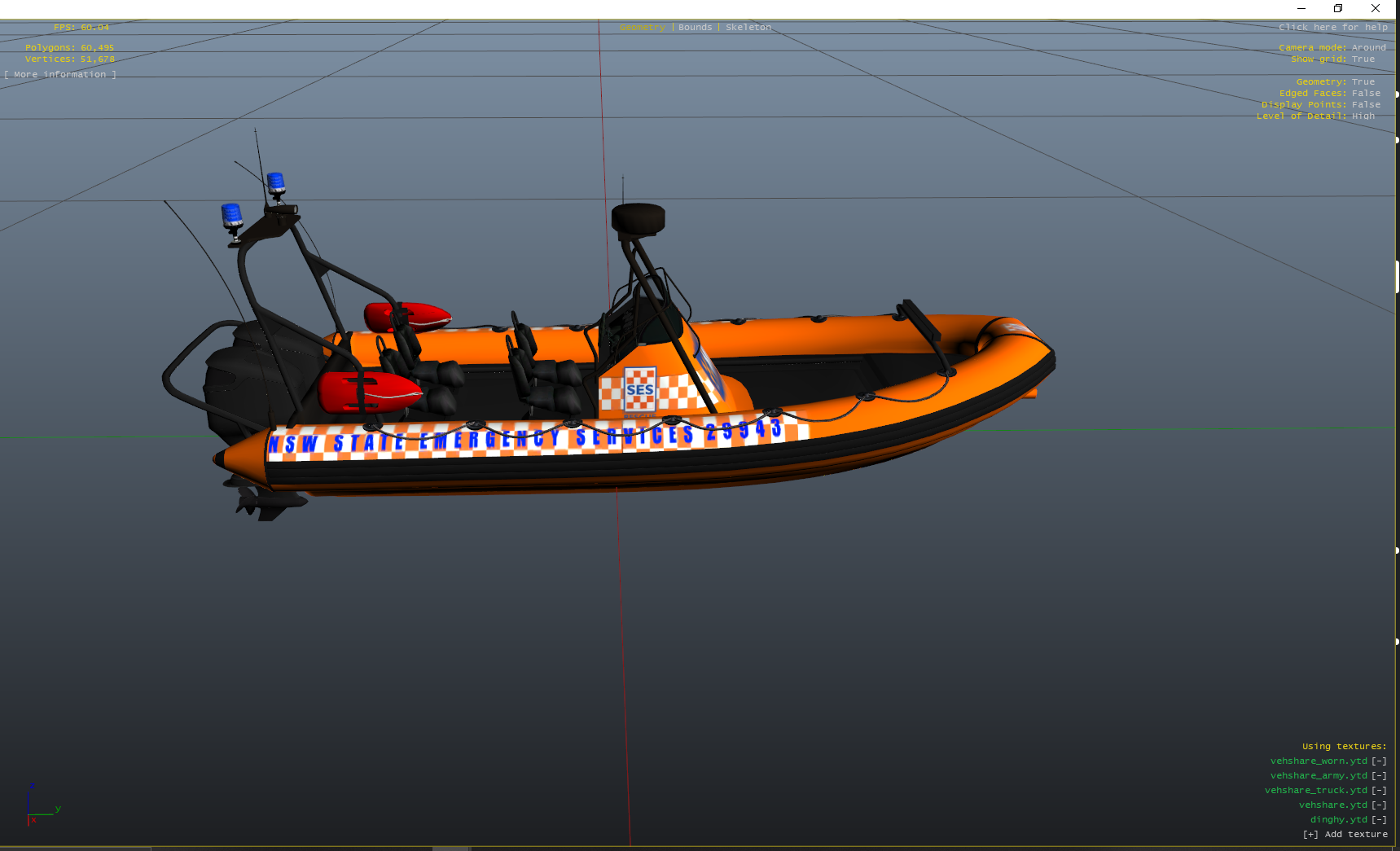The height and width of the screenshot is (851, 1400).
Task: Remove the vehshare_truck.ytd texture
Action: (1379, 791)
